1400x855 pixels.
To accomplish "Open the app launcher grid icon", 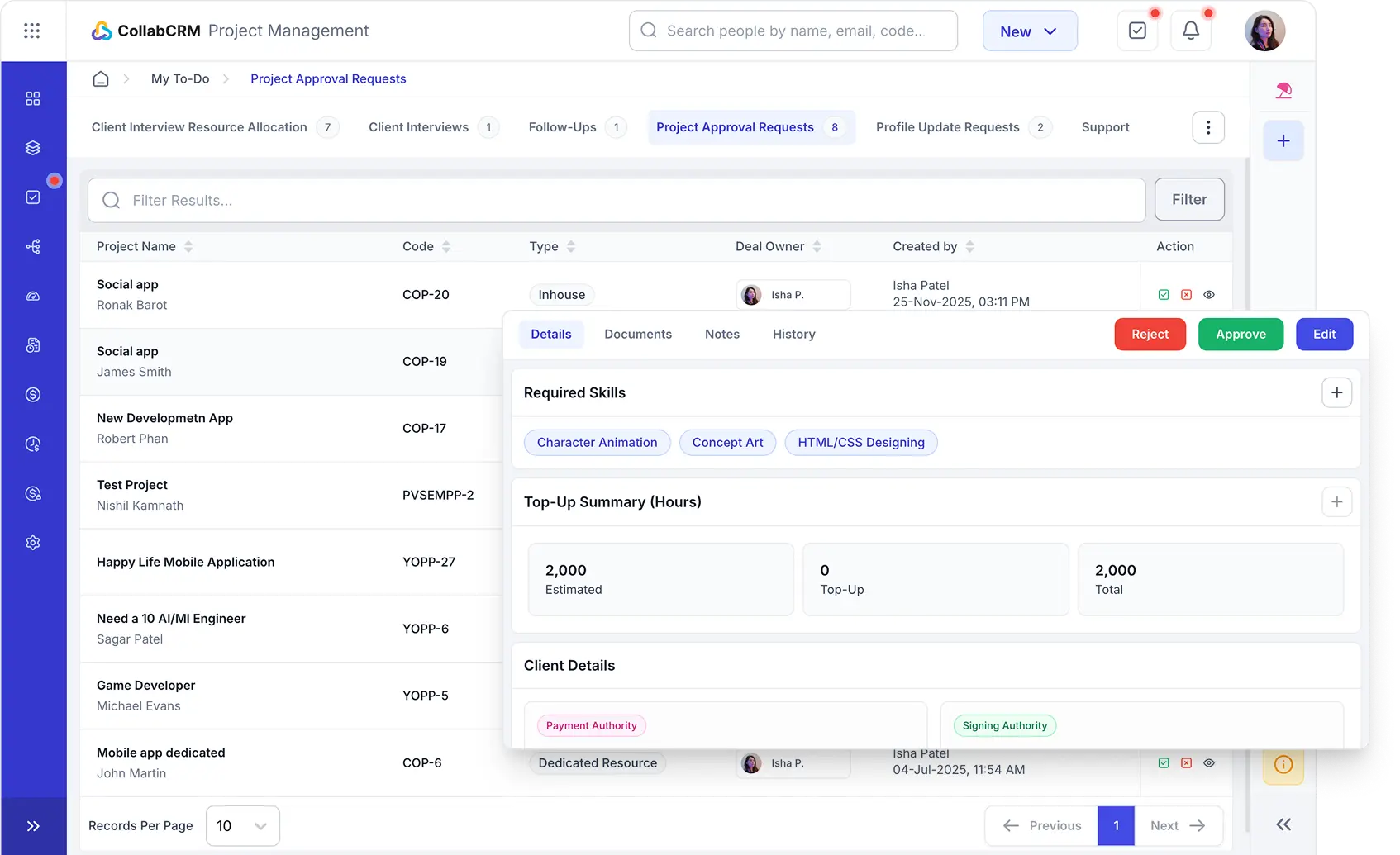I will coord(32,31).
